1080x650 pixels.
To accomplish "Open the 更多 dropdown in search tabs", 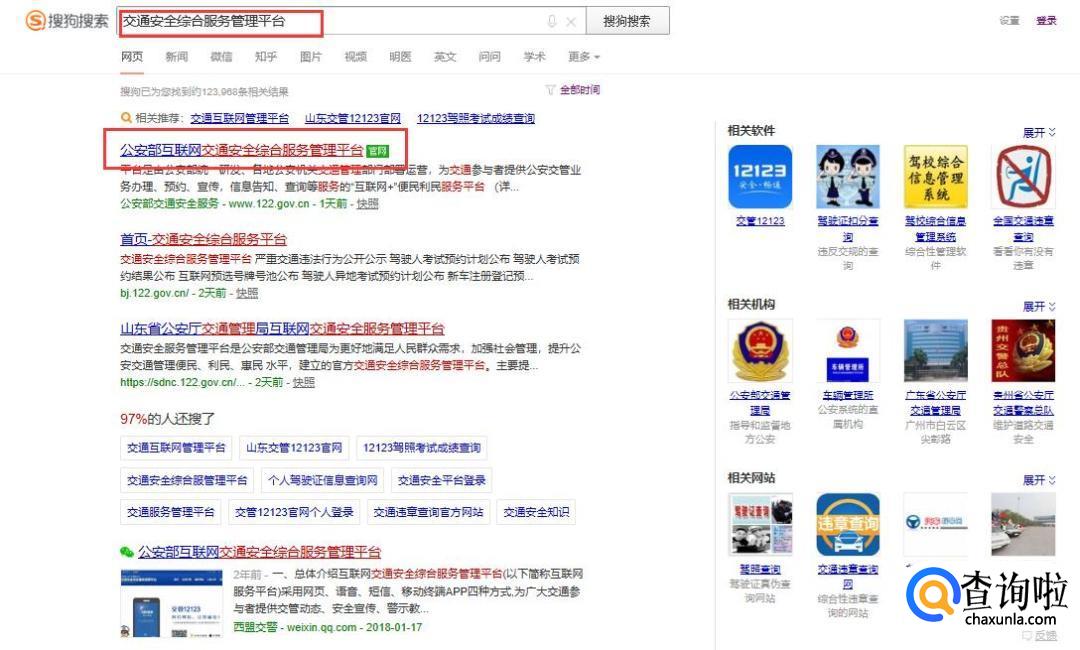I will point(584,57).
